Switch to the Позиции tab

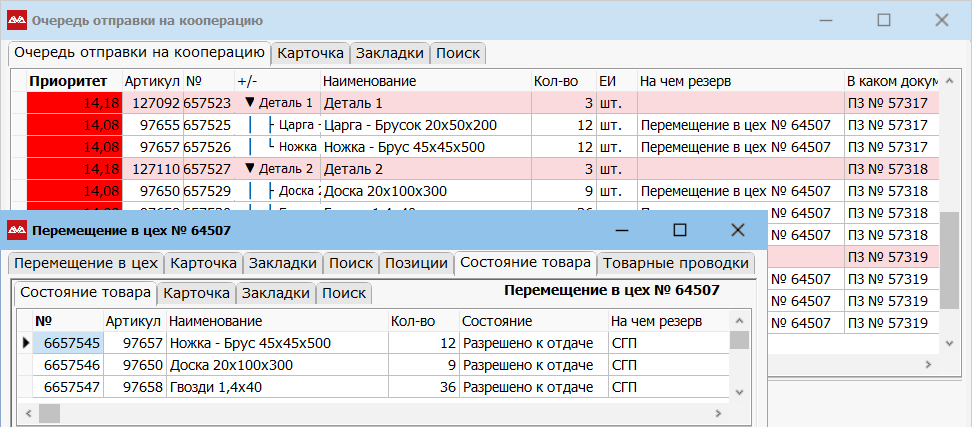point(415,264)
